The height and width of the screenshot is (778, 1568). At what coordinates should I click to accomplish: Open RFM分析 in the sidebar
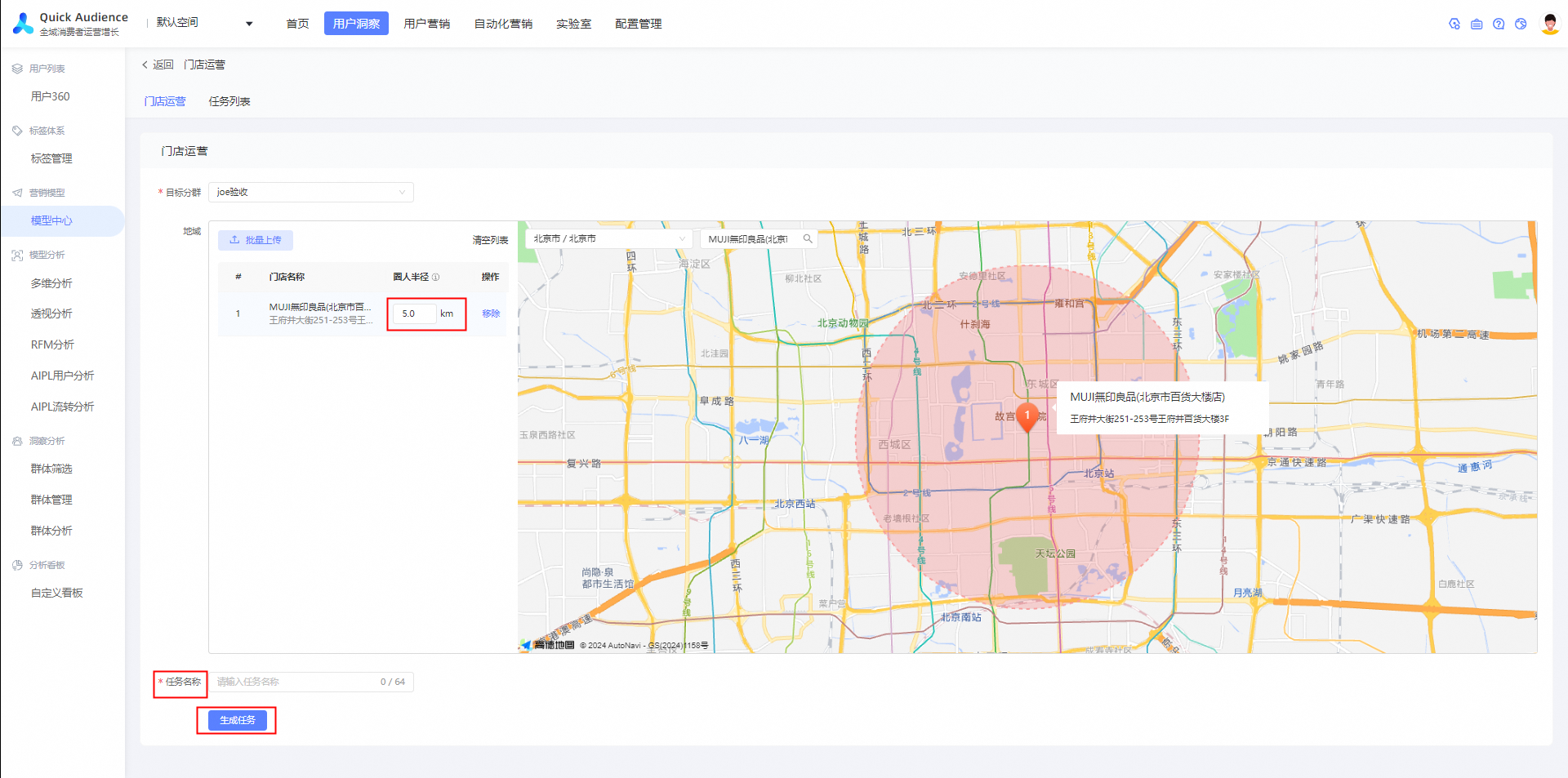pos(52,345)
